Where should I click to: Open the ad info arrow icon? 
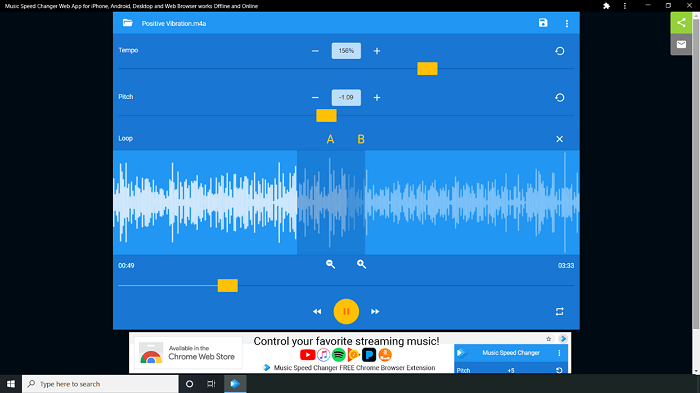point(563,339)
